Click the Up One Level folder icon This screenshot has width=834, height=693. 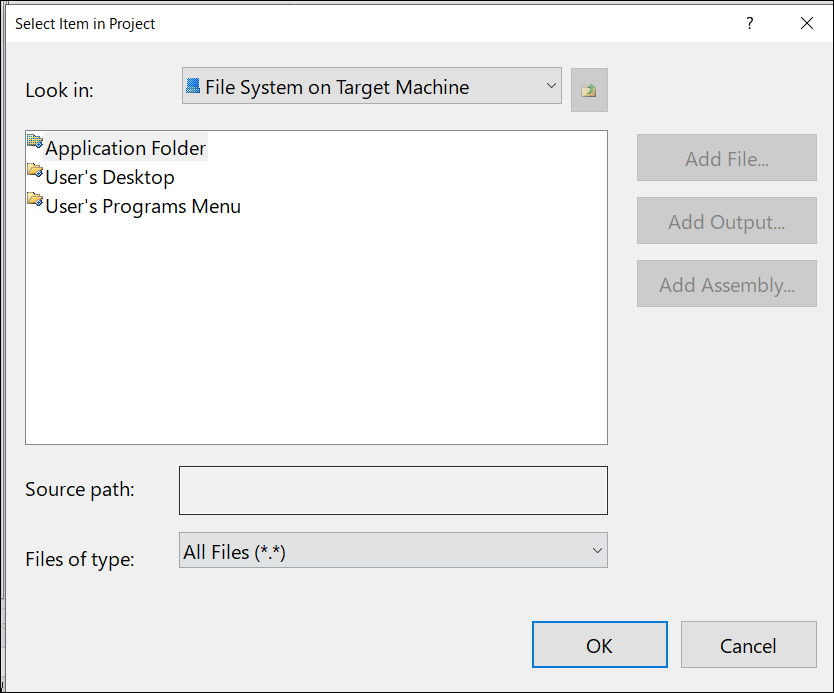(589, 90)
